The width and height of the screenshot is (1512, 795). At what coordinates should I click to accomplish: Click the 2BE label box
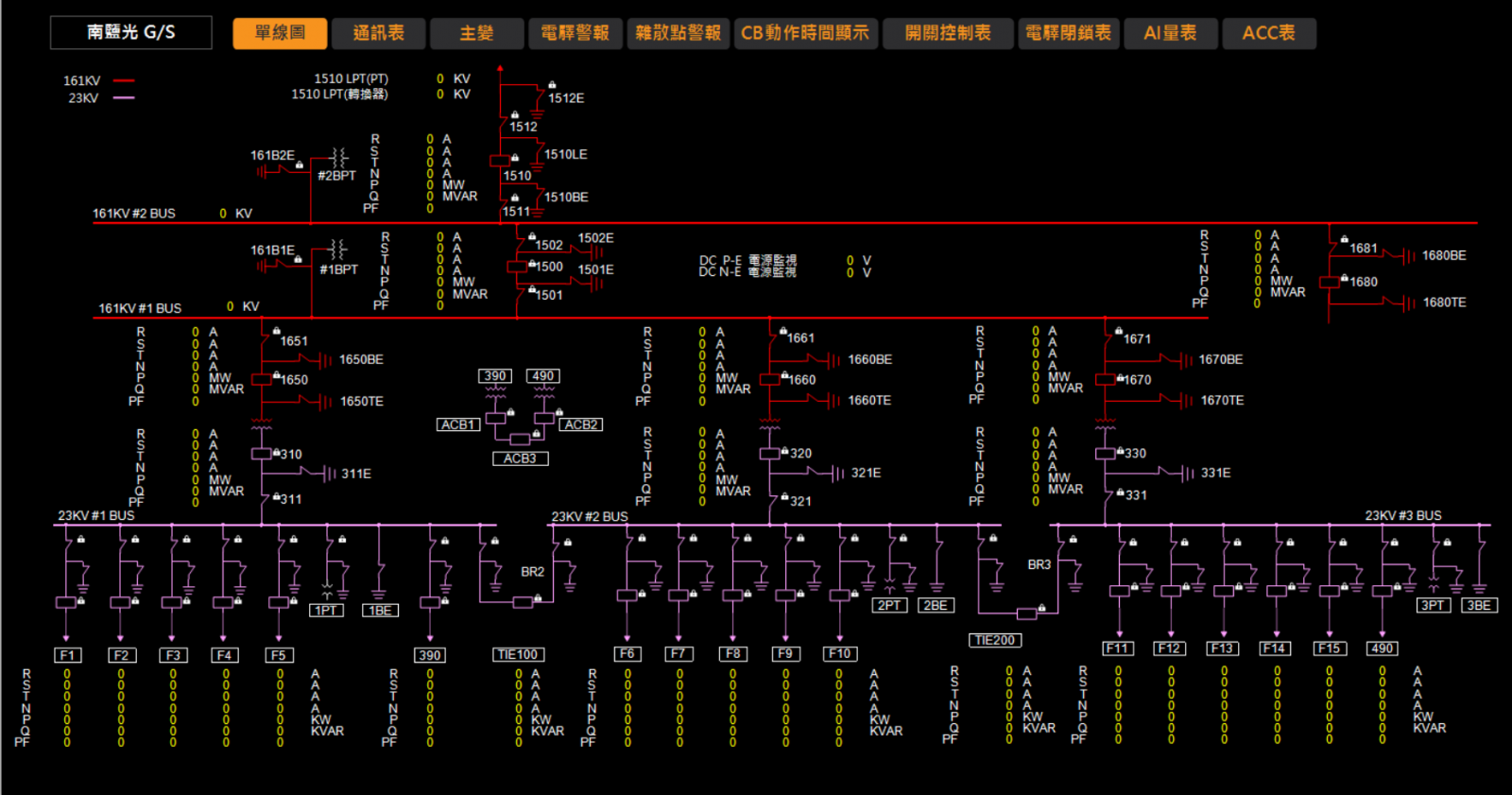click(x=936, y=605)
